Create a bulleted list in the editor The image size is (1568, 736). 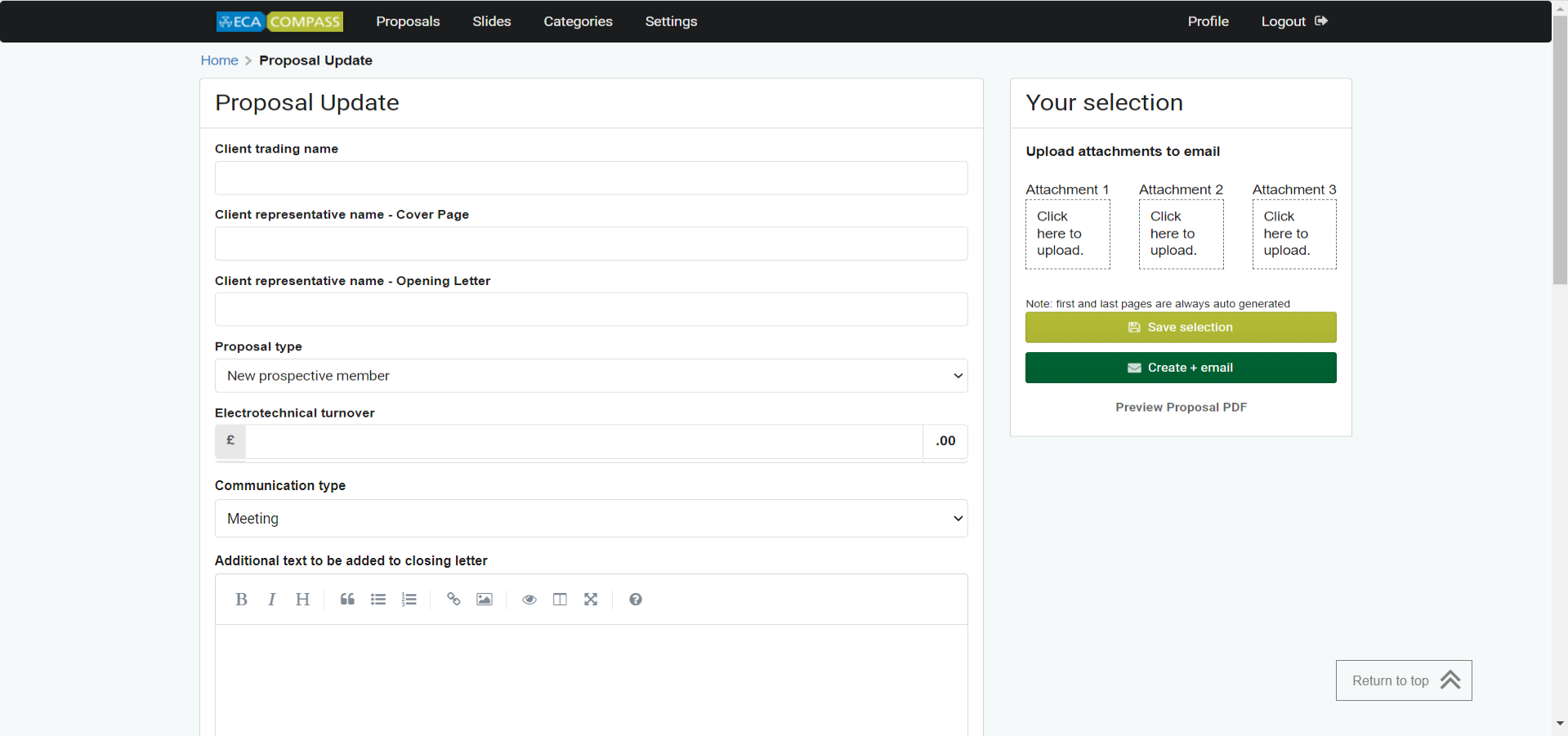pos(377,599)
